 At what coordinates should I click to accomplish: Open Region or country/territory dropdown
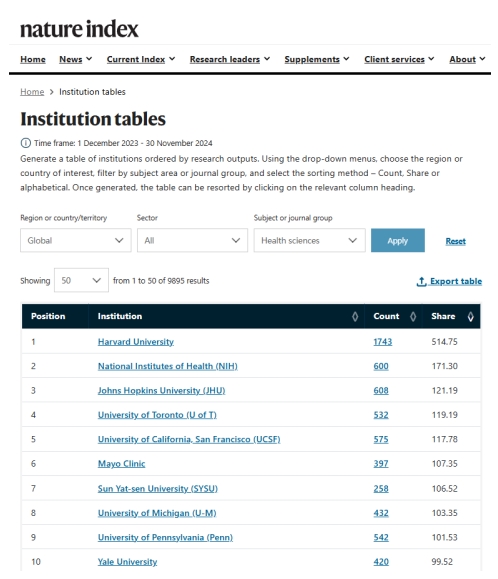(76, 240)
